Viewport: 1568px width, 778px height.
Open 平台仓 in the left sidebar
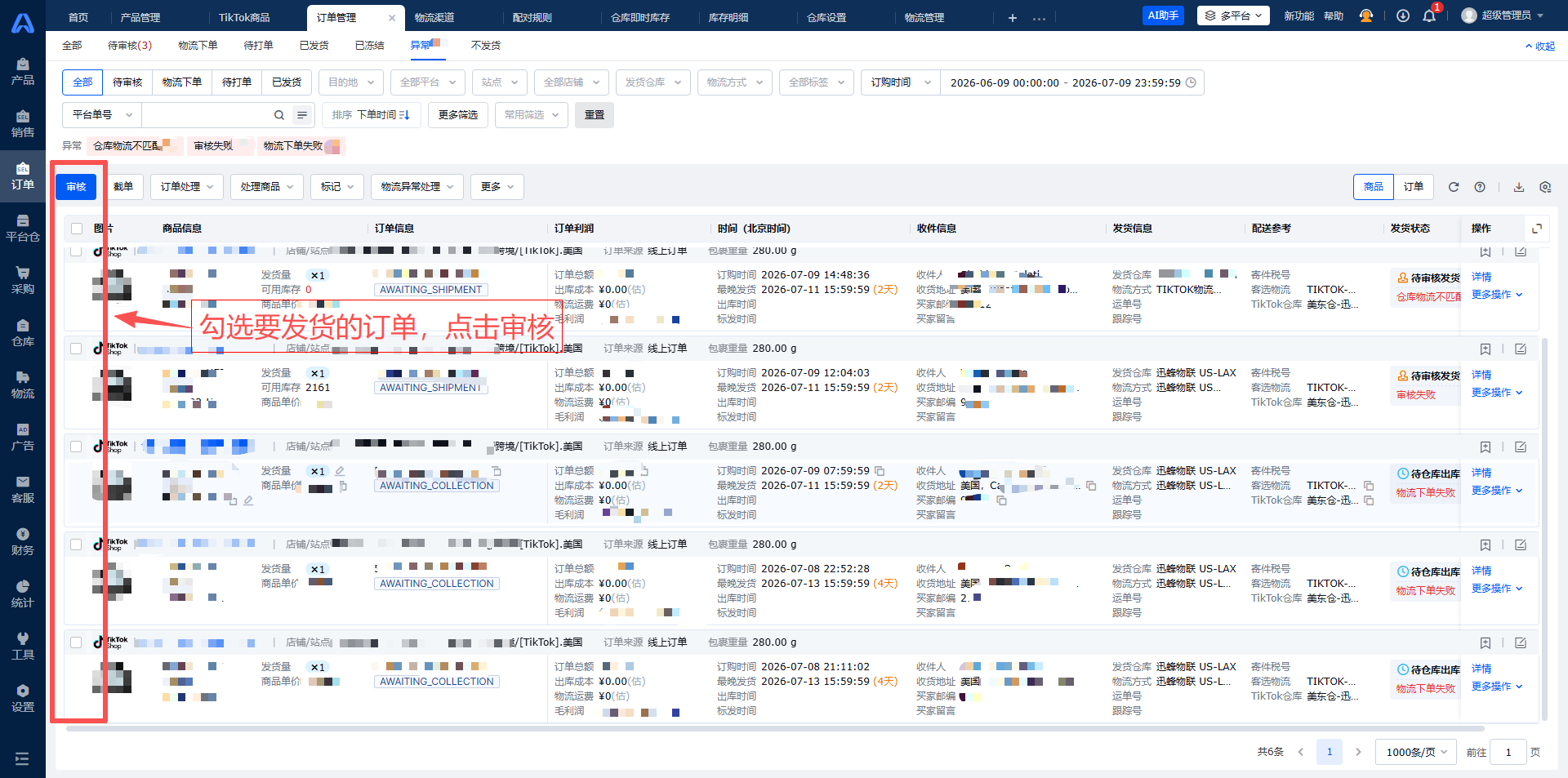(x=23, y=229)
